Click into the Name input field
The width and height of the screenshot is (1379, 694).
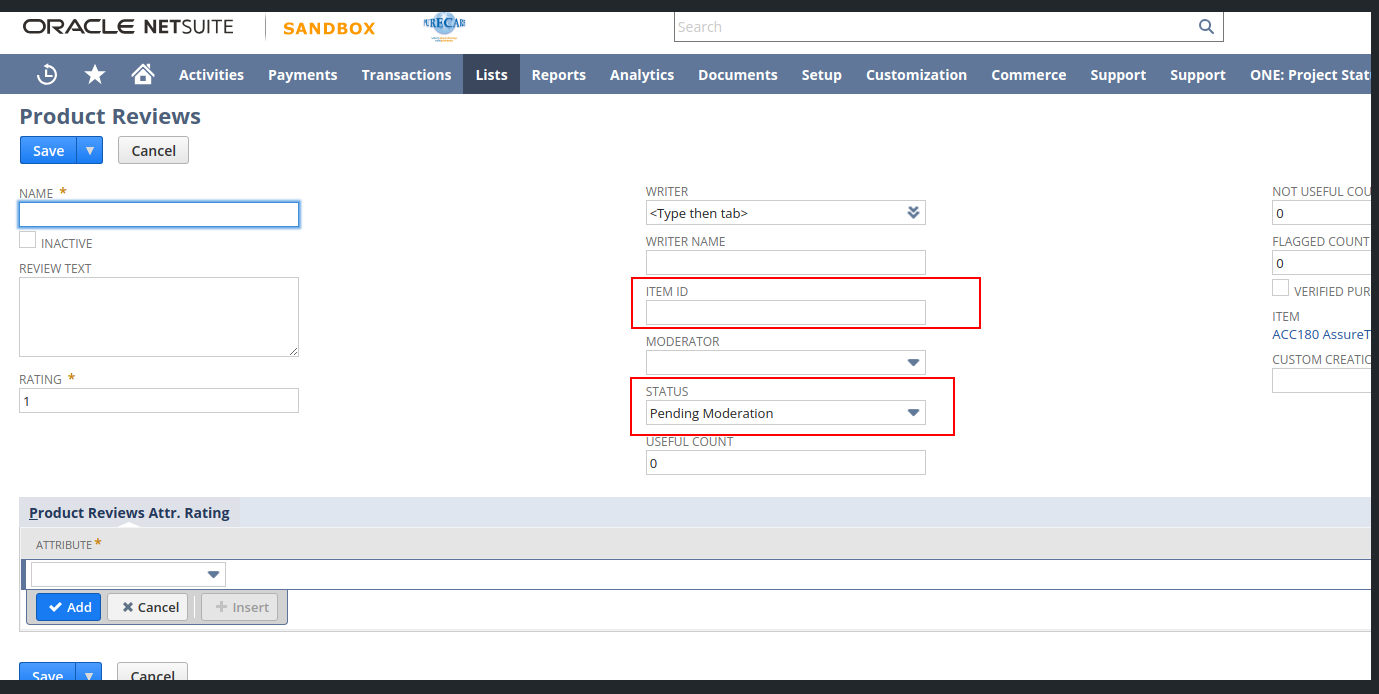pyautogui.click(x=159, y=215)
